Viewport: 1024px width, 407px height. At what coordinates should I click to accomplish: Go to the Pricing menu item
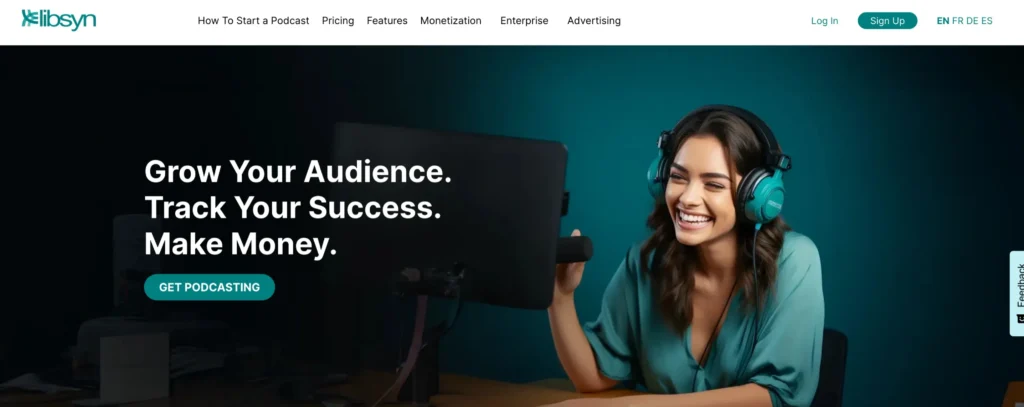(338, 21)
